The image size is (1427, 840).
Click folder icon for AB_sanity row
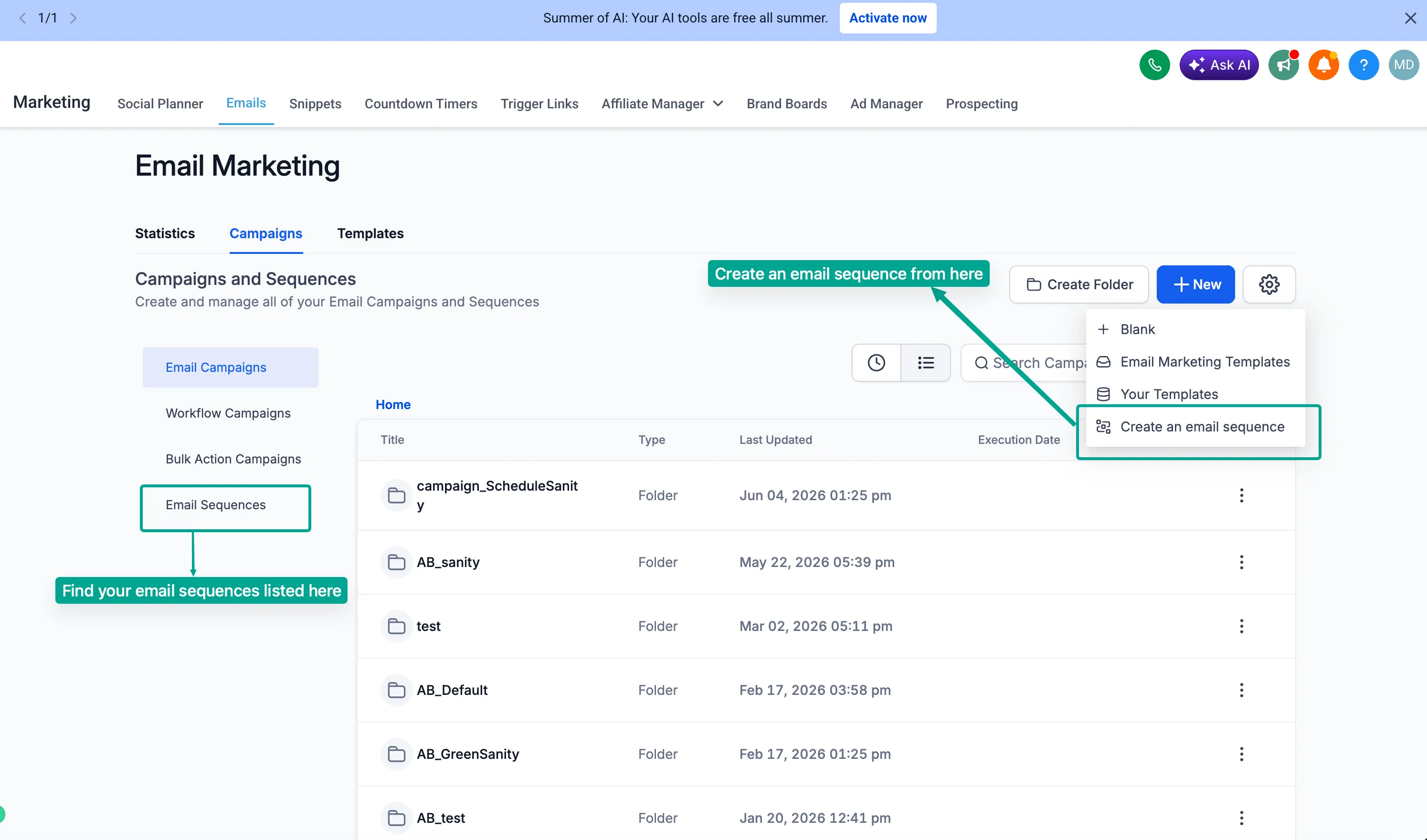point(396,562)
